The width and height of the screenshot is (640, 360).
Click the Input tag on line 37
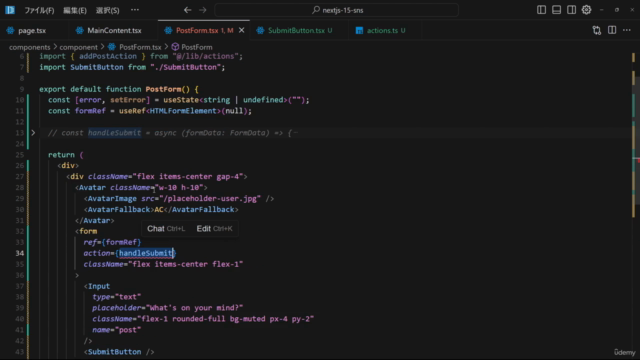pyautogui.click(x=99, y=286)
